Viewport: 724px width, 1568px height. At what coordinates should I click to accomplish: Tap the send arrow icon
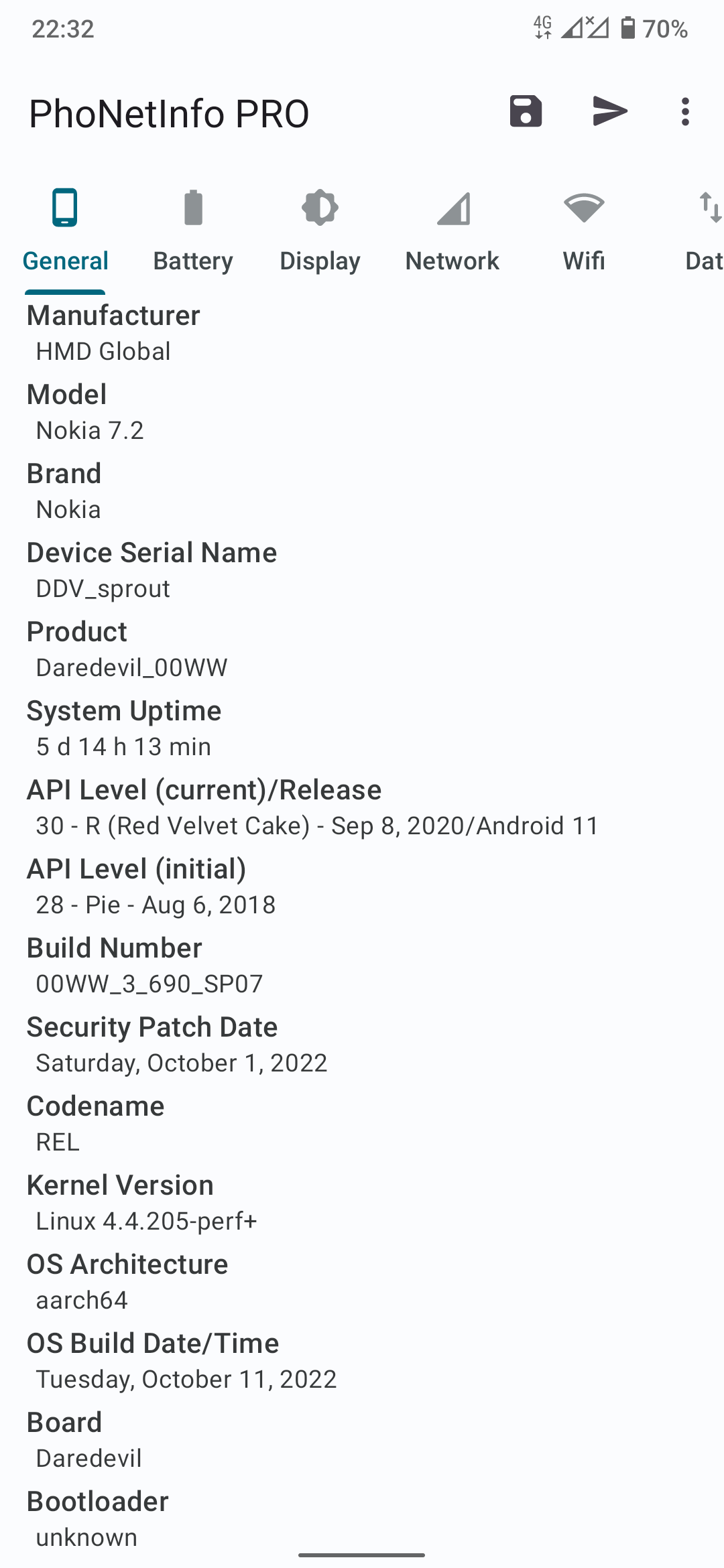tap(610, 111)
